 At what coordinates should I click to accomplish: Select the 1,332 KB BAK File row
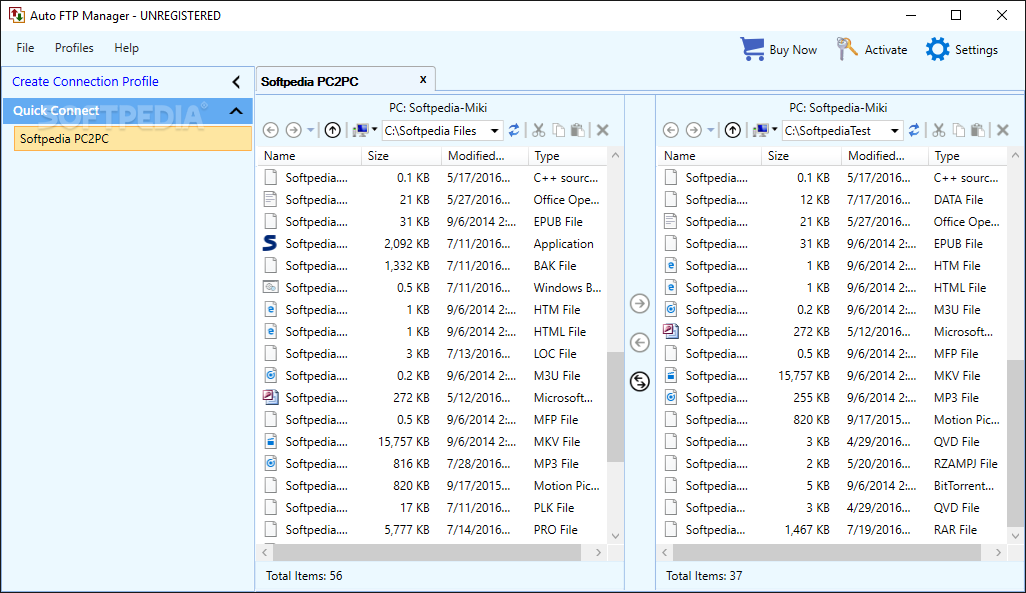coord(433,266)
